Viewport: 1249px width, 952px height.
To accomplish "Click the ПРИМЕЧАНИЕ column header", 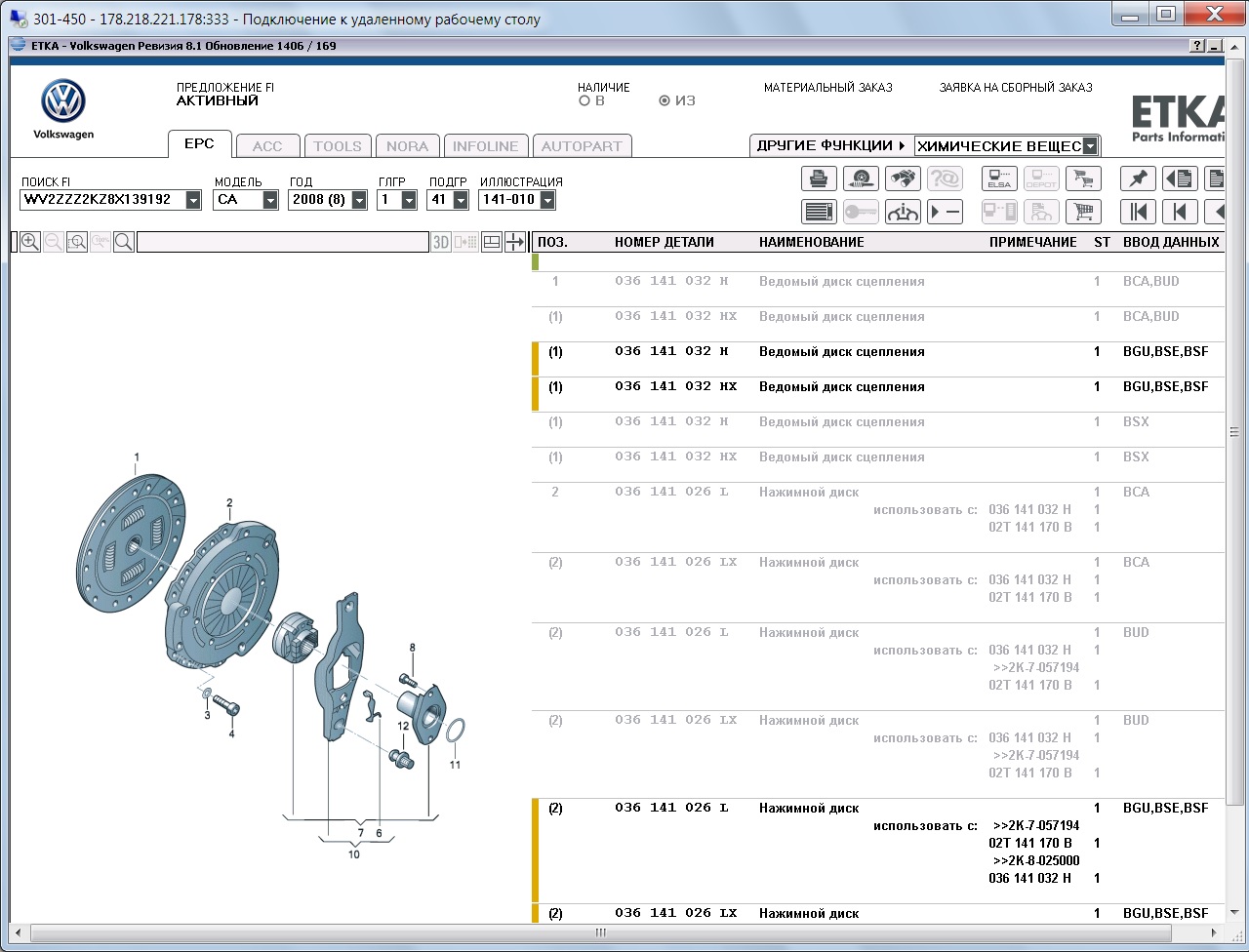I will coord(1033,242).
